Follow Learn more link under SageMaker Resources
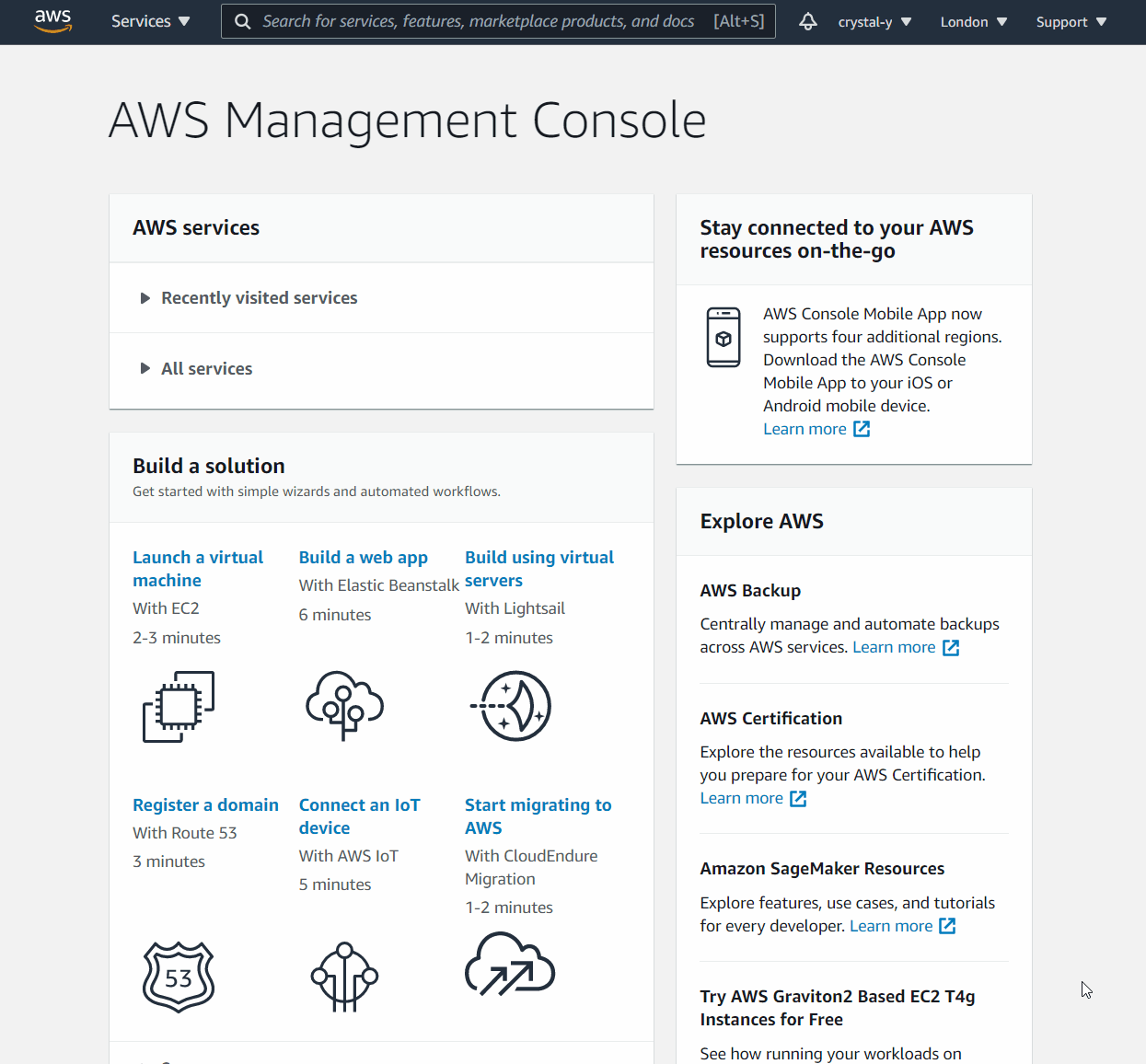Viewport: 1146px width, 1064px height. coord(891,926)
